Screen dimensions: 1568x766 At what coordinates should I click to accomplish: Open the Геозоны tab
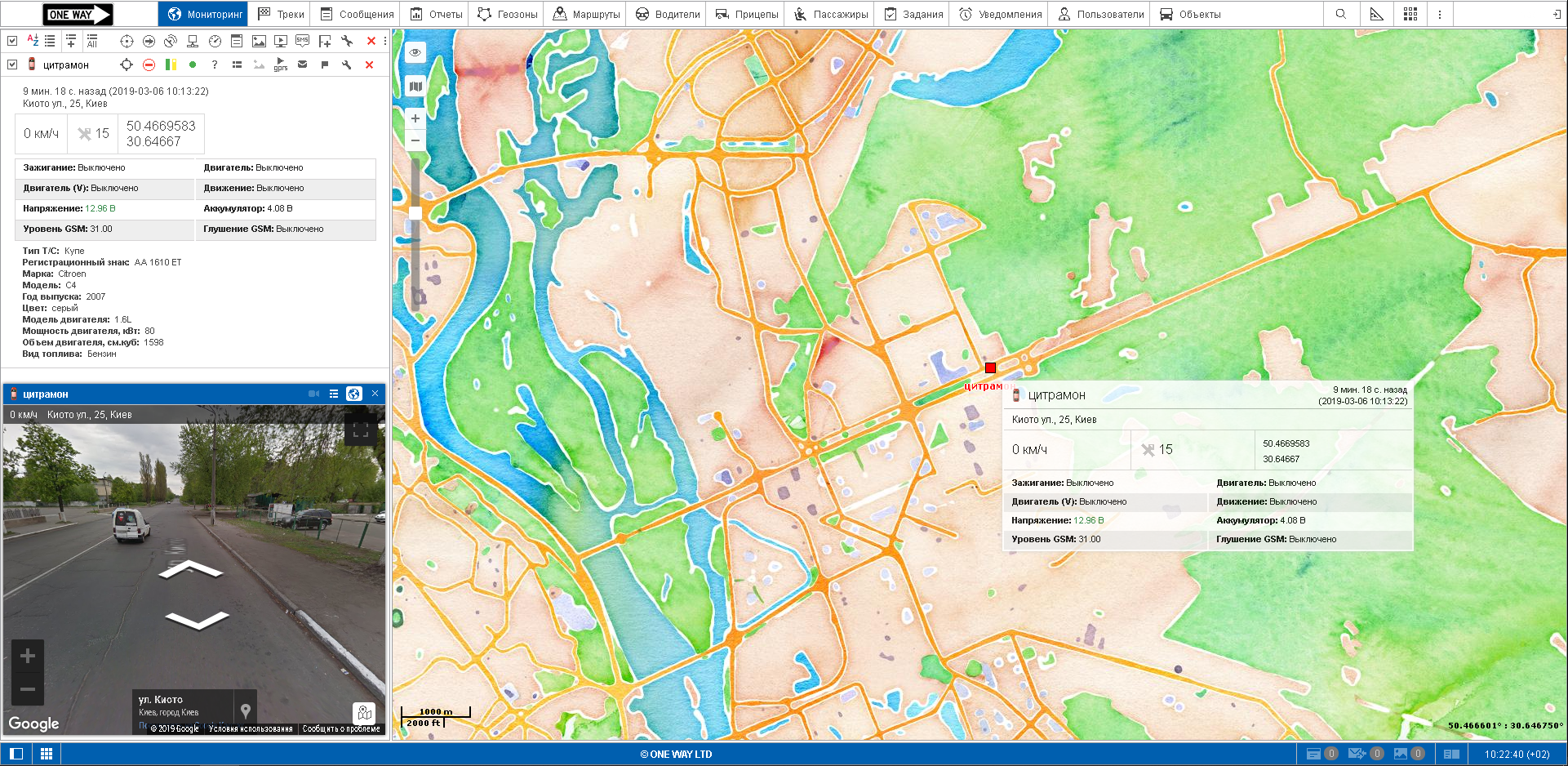click(x=507, y=14)
